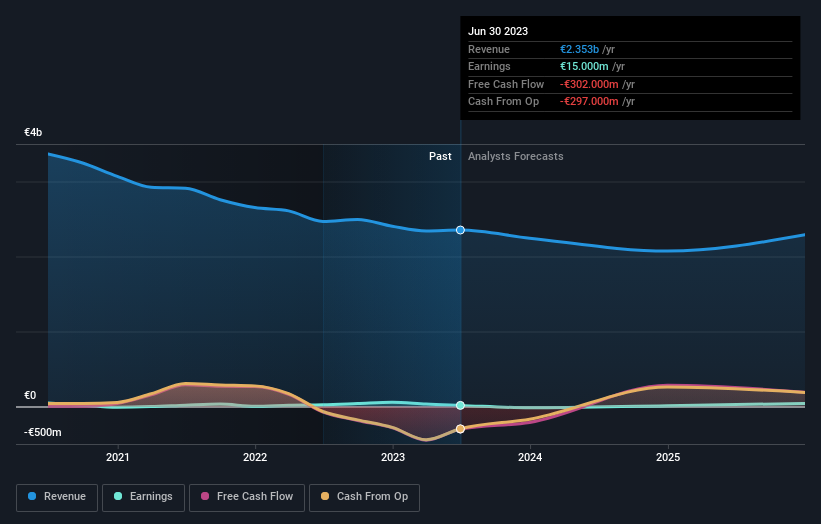This screenshot has height=524, width=821.
Task: Toggle the Cash From Op legend series
Action: pos(364,497)
